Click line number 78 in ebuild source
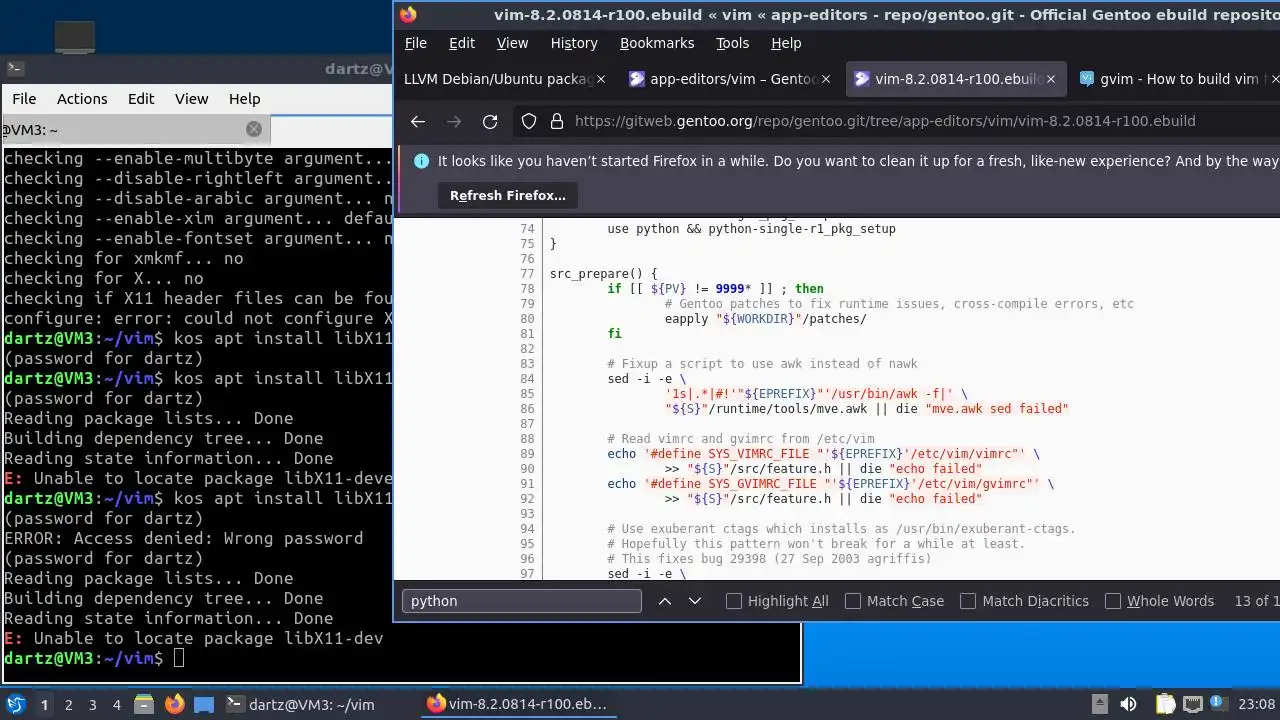This screenshot has height=720, width=1280. point(527,289)
